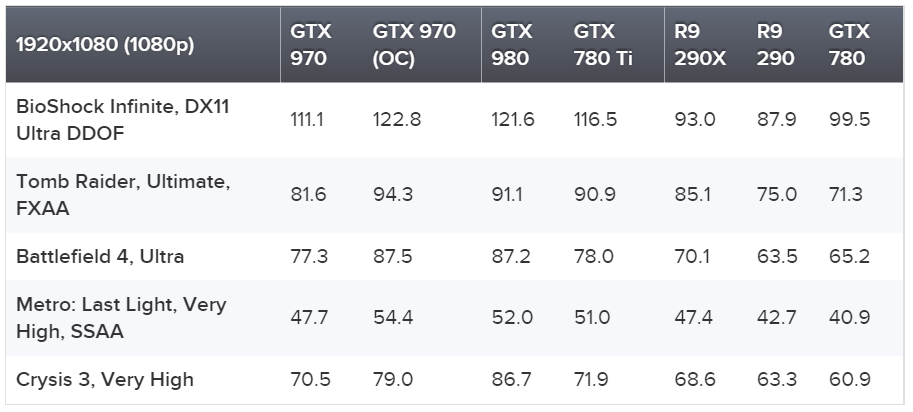Select the GTX 780 Ti header

603,44
